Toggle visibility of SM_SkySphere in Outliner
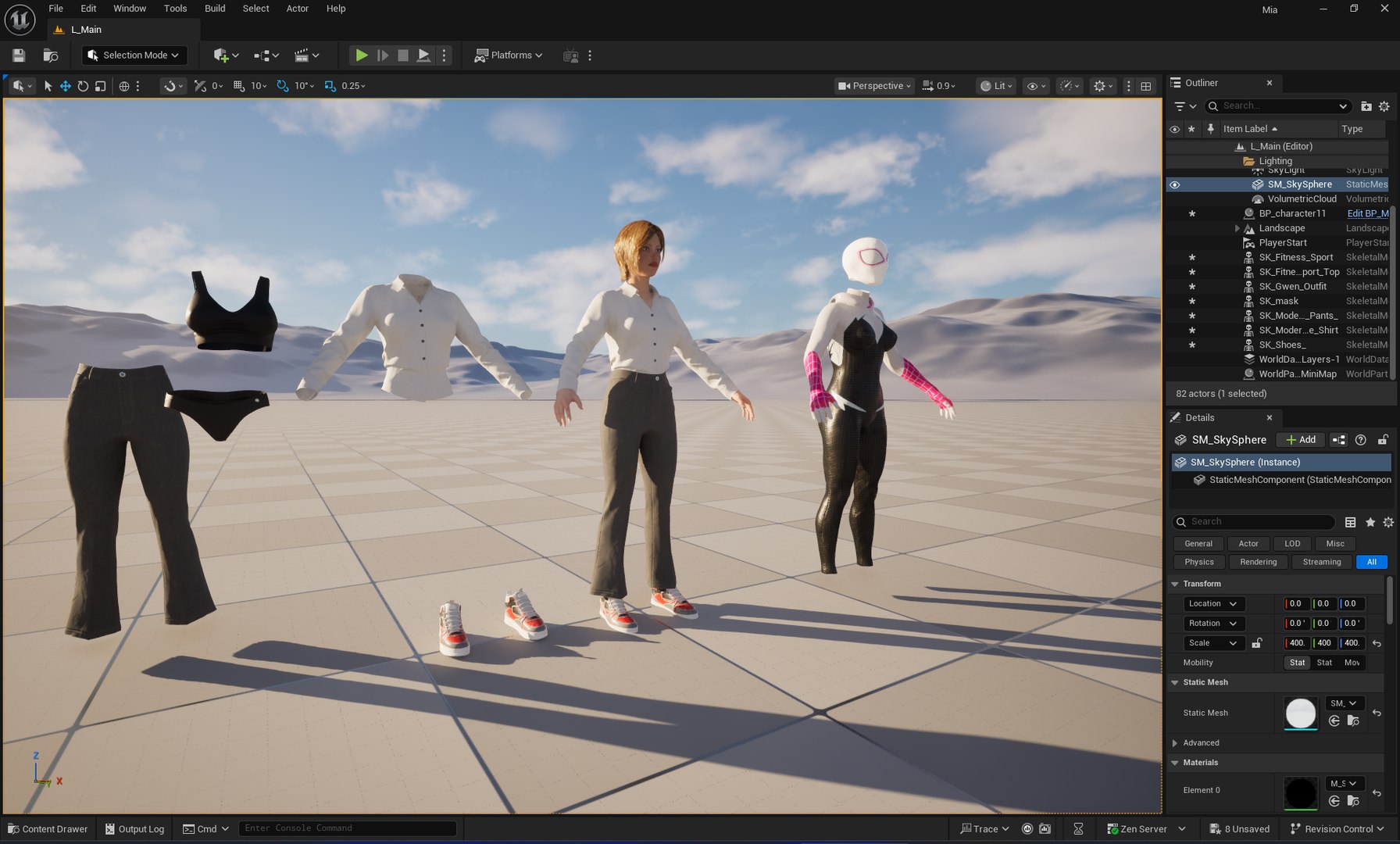Viewport: 1400px width, 844px height. (x=1174, y=185)
